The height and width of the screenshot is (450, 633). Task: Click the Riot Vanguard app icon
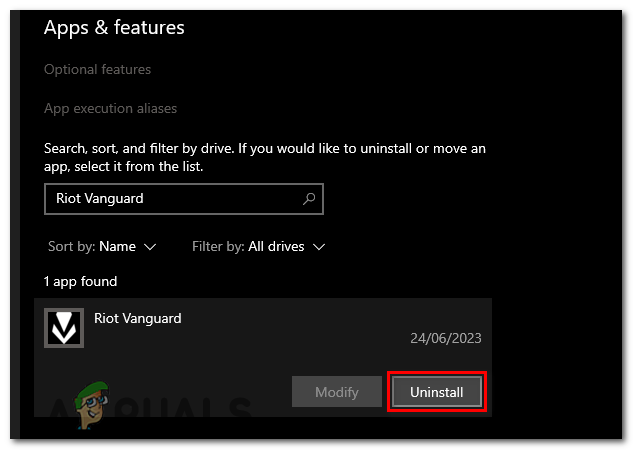click(x=64, y=328)
